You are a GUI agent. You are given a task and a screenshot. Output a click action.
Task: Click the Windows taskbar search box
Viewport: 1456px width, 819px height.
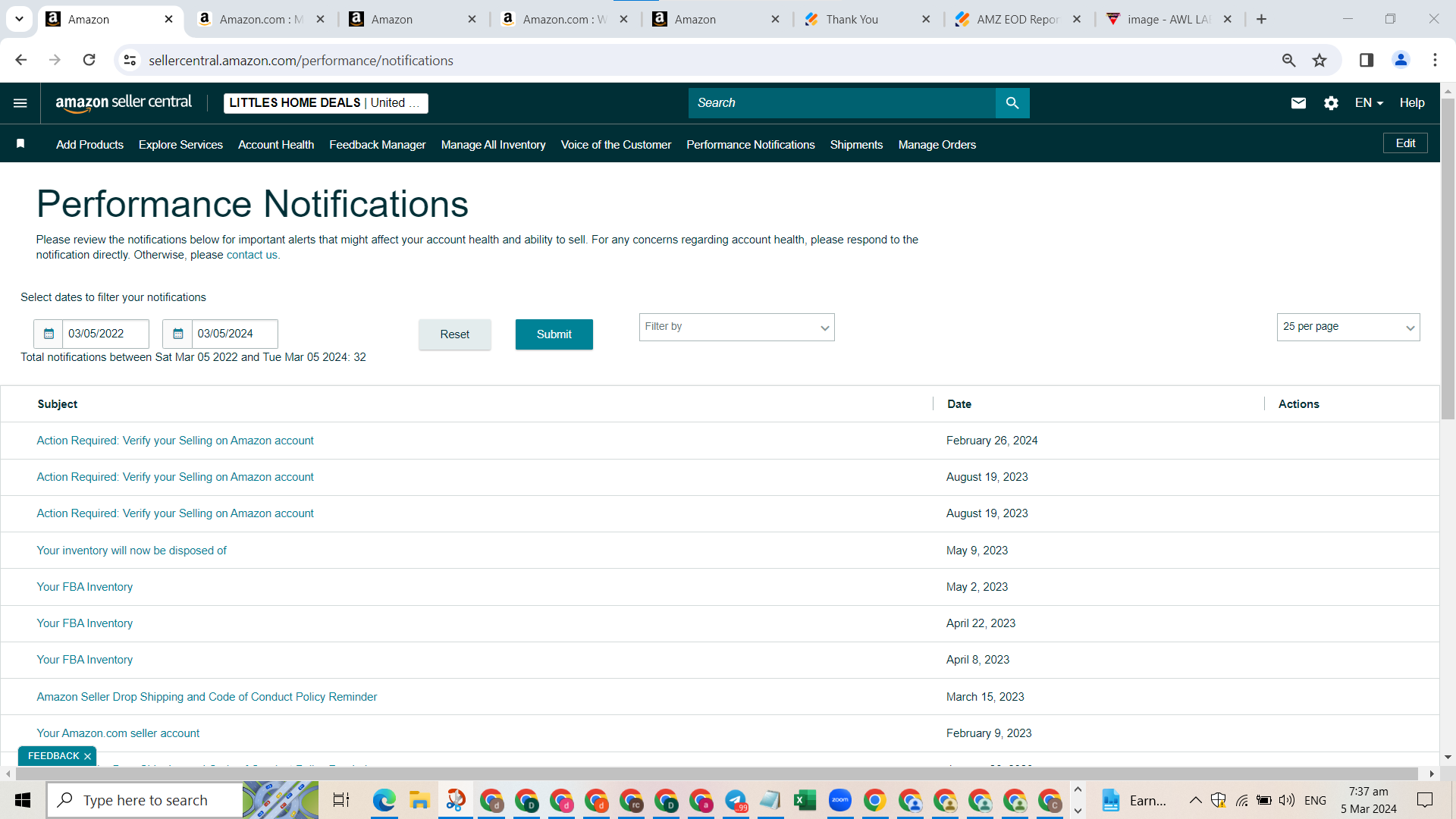coord(145,800)
